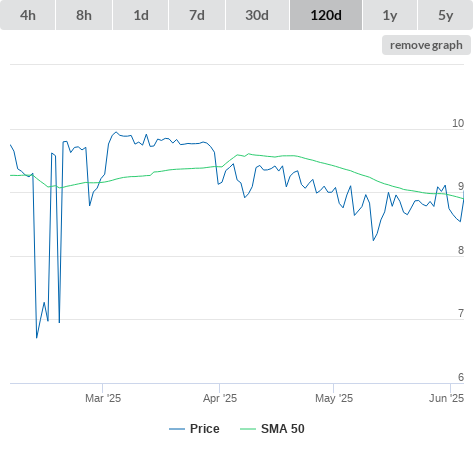Switch to the 1d time range

[141, 15]
